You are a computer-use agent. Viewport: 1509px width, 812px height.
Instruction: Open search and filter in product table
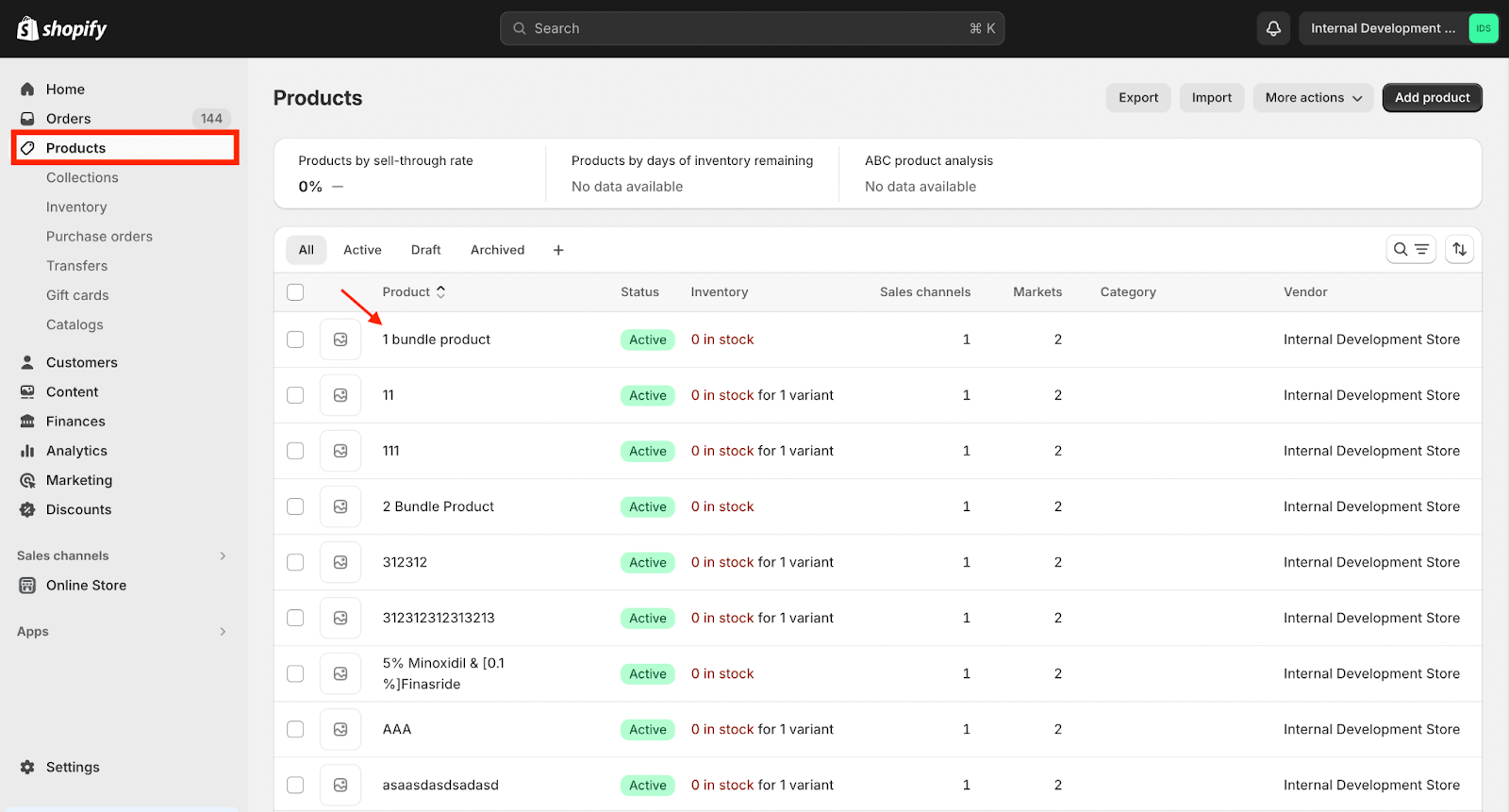coord(1411,249)
